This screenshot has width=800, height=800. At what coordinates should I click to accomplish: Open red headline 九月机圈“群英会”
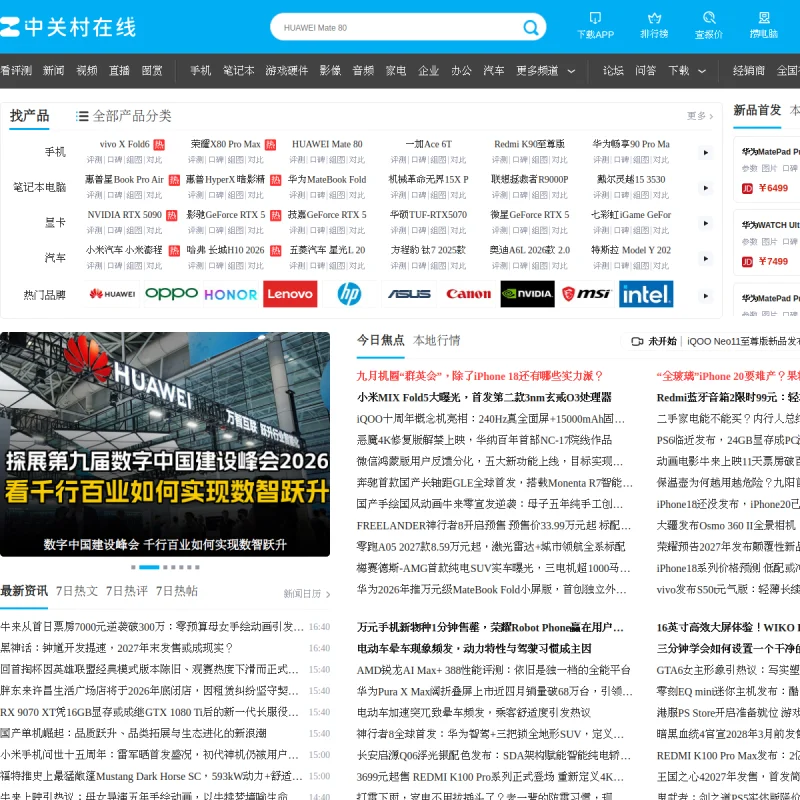(480, 376)
